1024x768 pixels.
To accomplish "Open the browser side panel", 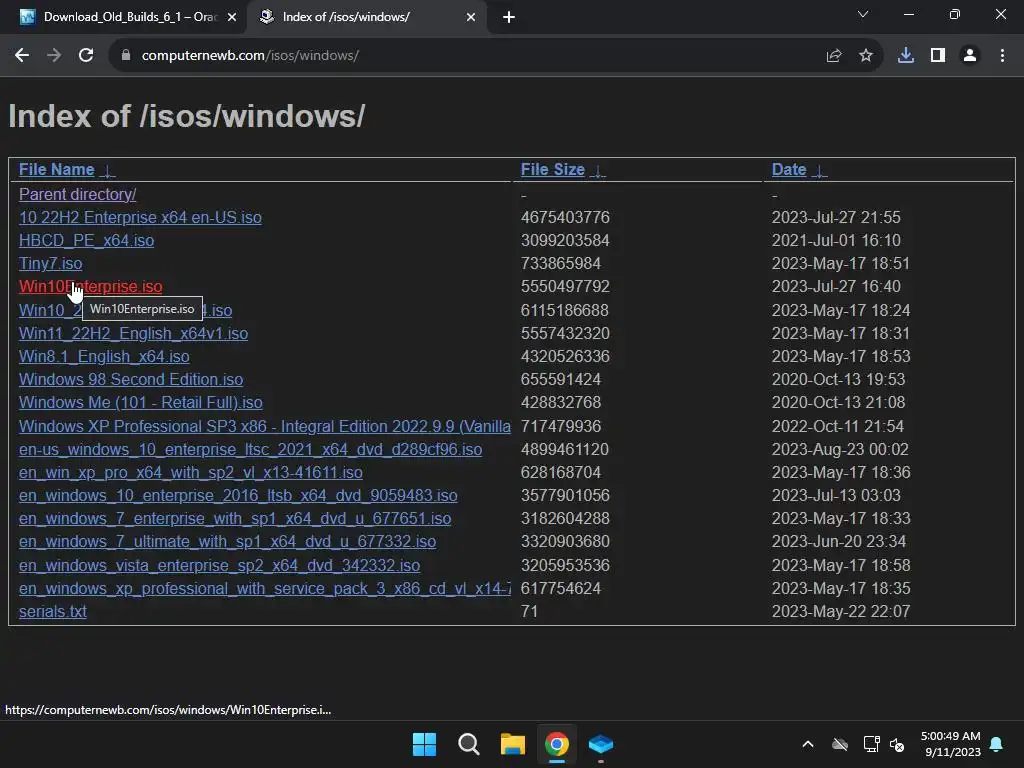I will click(x=938, y=56).
